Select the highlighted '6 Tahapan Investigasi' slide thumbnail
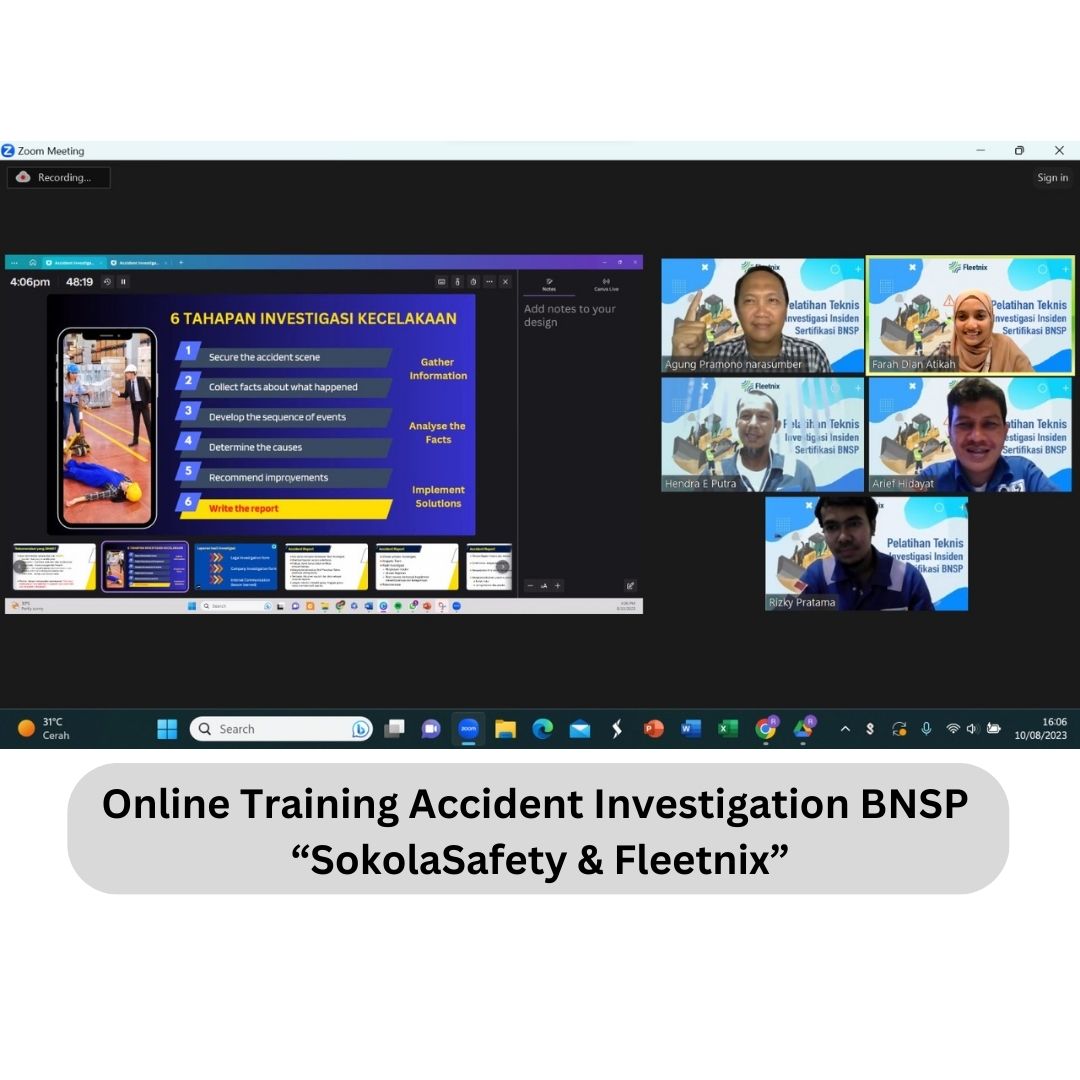1080x1080 pixels. pos(145,567)
